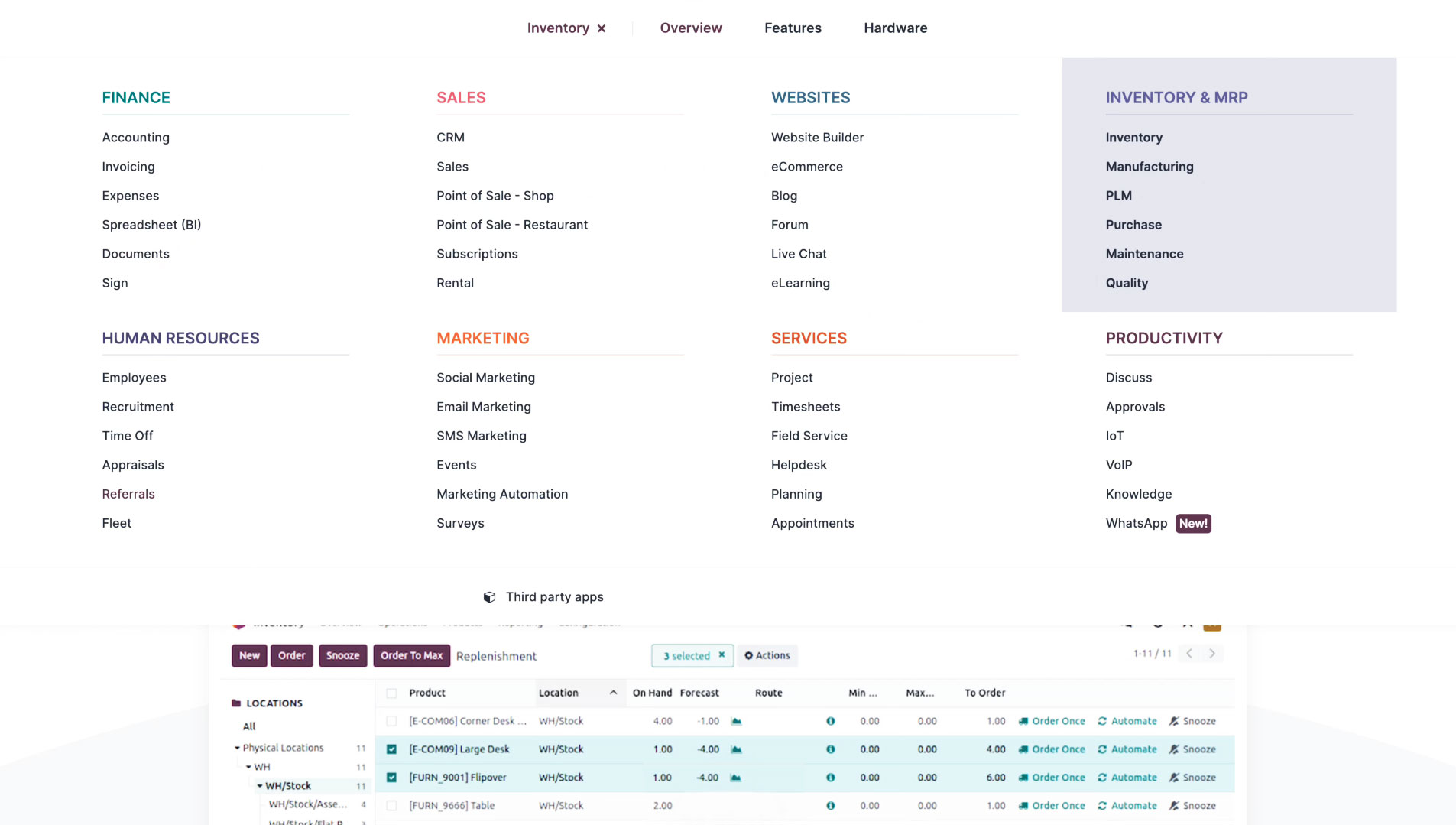Open the eLearning app link
The image size is (1456, 825).
(800, 283)
